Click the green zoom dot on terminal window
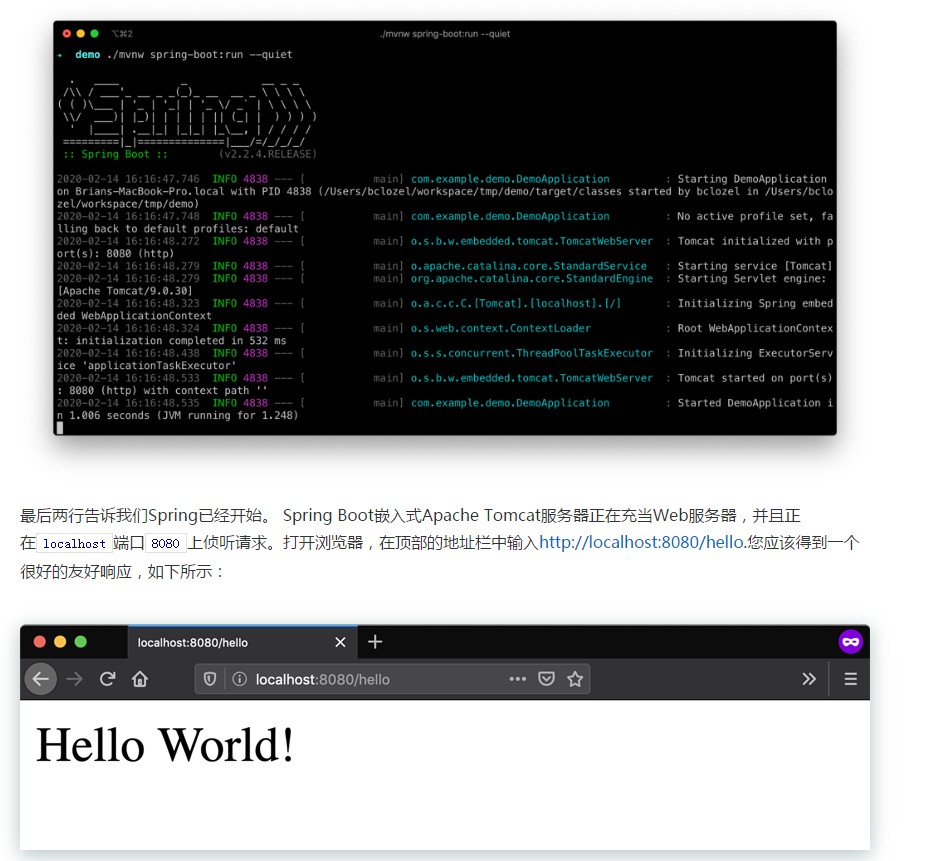 [92, 33]
